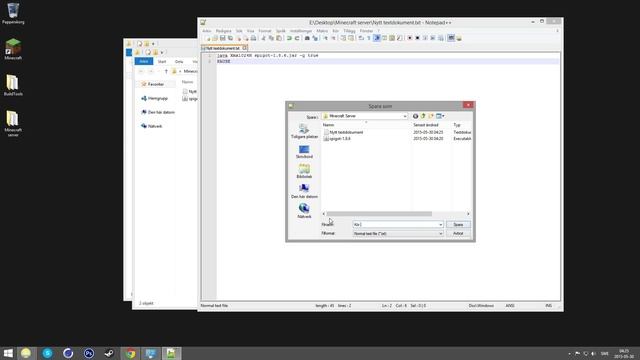640x360 pixels.
Task: Click the Cut scissors icon in Notepad++ toolbar
Action: click(263, 38)
